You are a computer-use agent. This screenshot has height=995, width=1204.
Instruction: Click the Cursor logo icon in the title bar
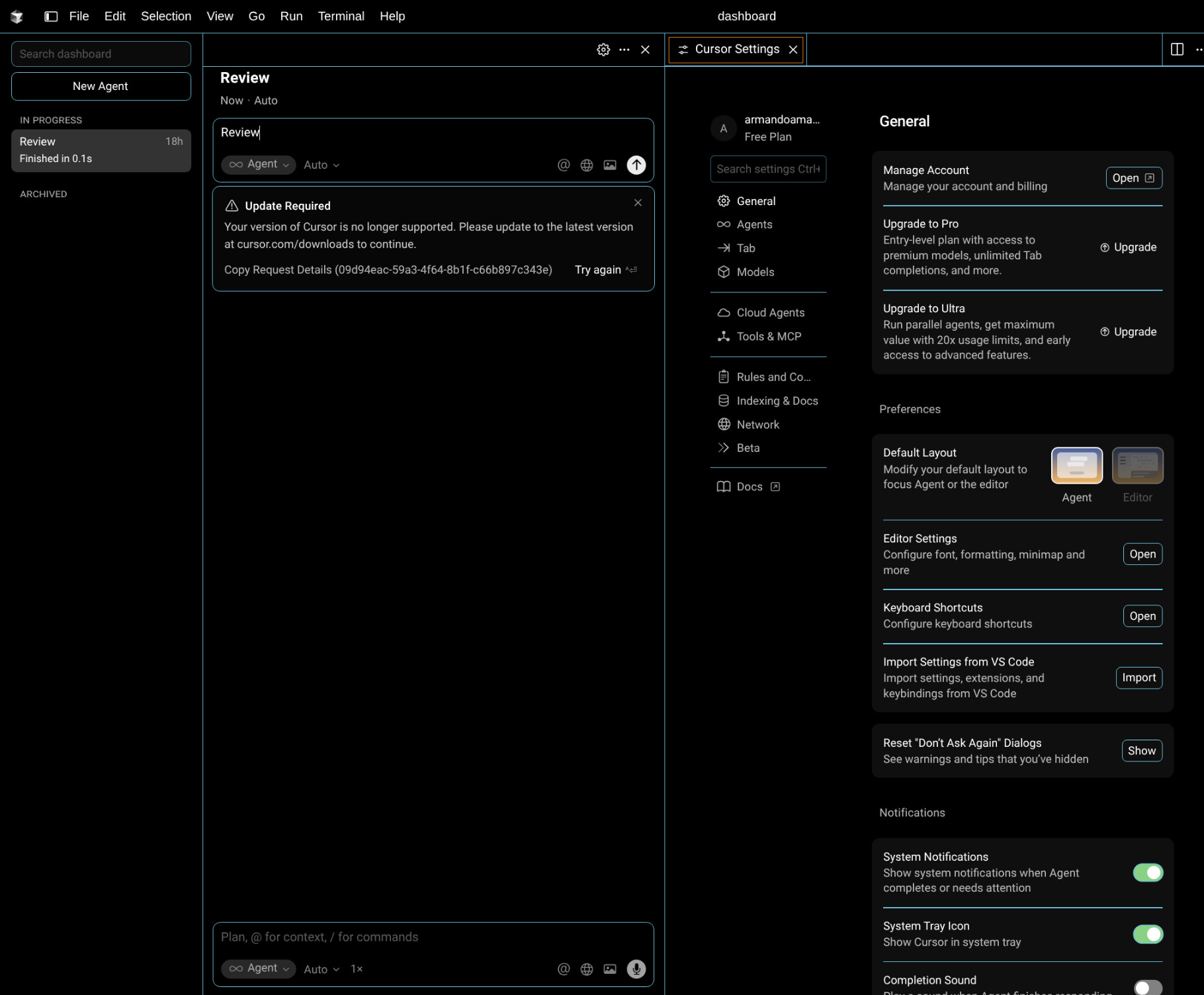point(17,17)
